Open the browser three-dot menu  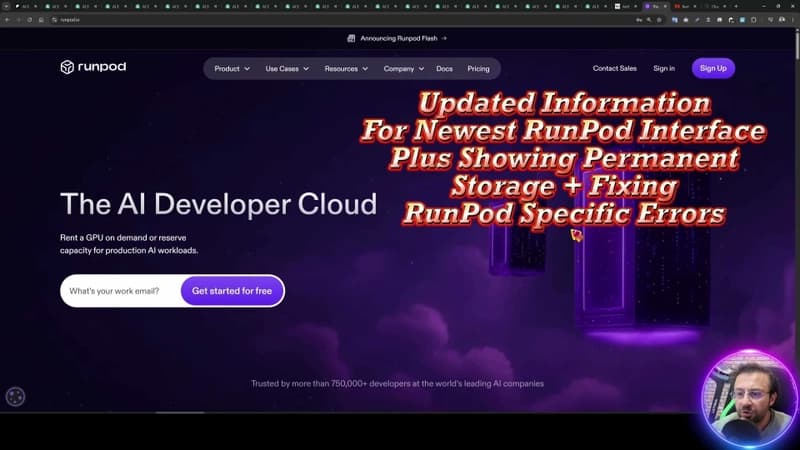(793, 20)
